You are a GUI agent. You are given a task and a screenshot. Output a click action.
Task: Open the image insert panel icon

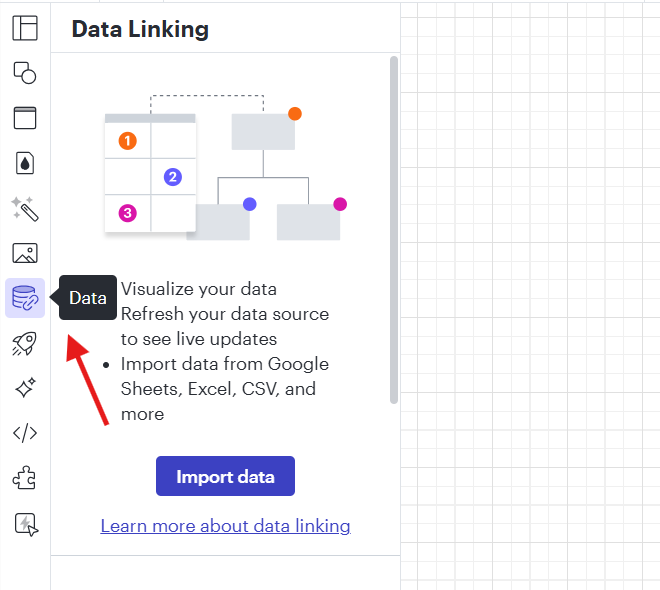coord(25,253)
